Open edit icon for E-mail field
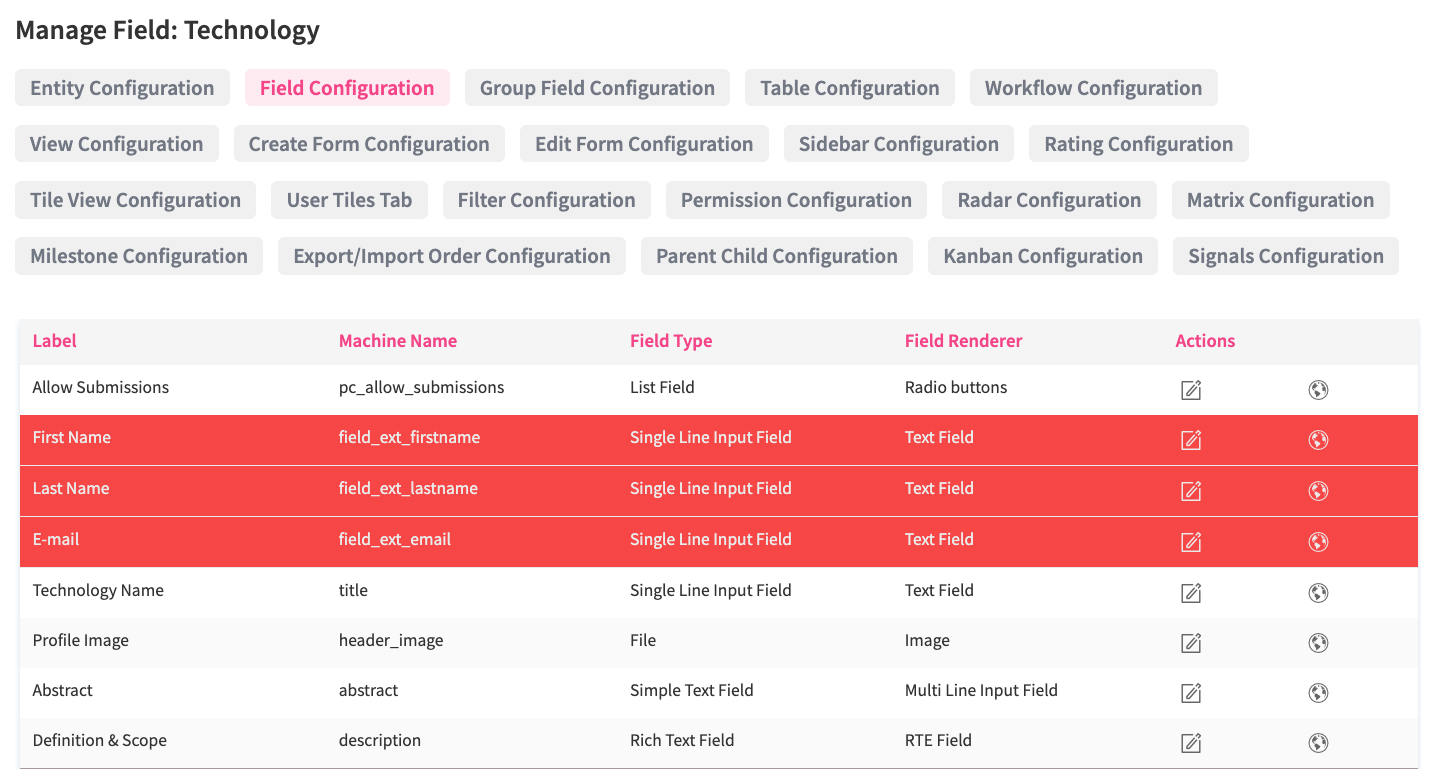 click(1190, 542)
